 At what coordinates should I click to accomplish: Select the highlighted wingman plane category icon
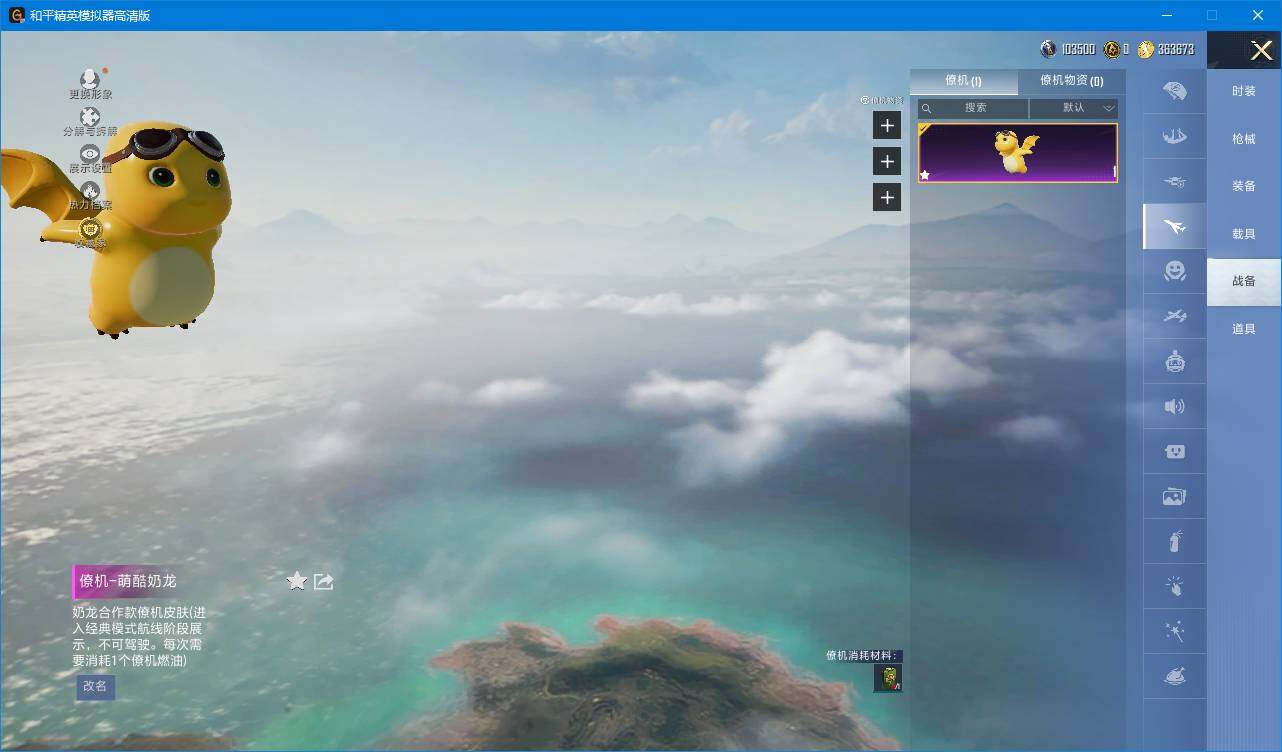1175,227
